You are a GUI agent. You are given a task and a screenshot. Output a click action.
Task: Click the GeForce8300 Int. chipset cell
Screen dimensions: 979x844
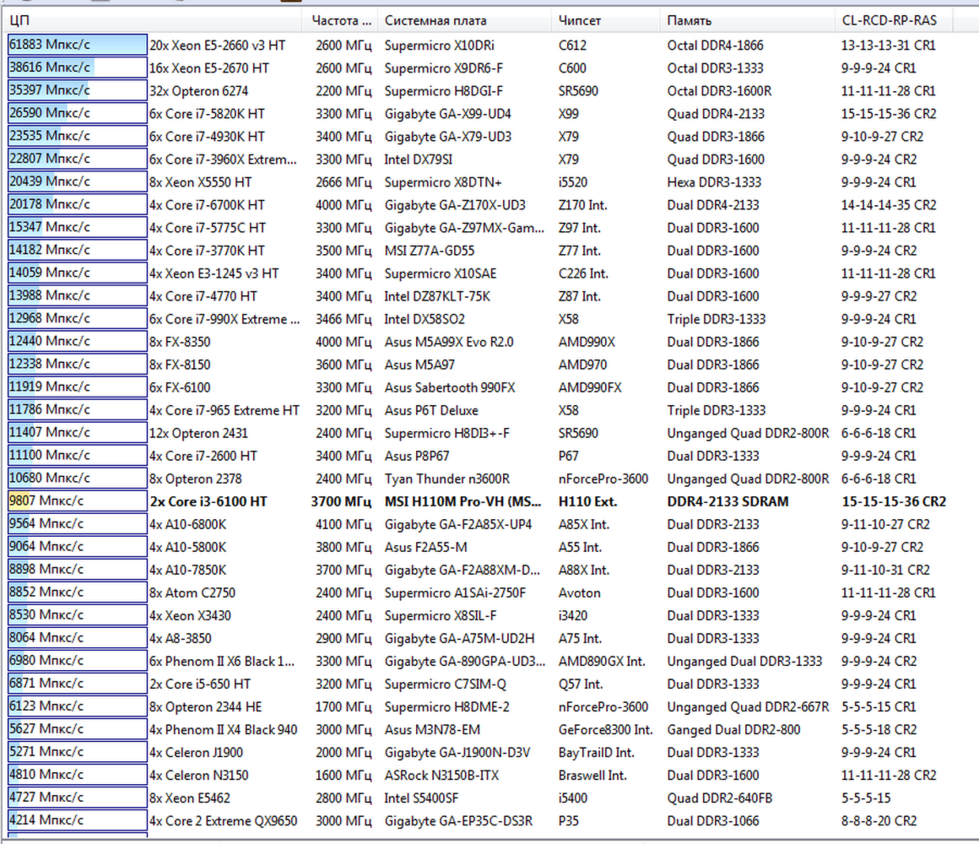click(x=606, y=730)
